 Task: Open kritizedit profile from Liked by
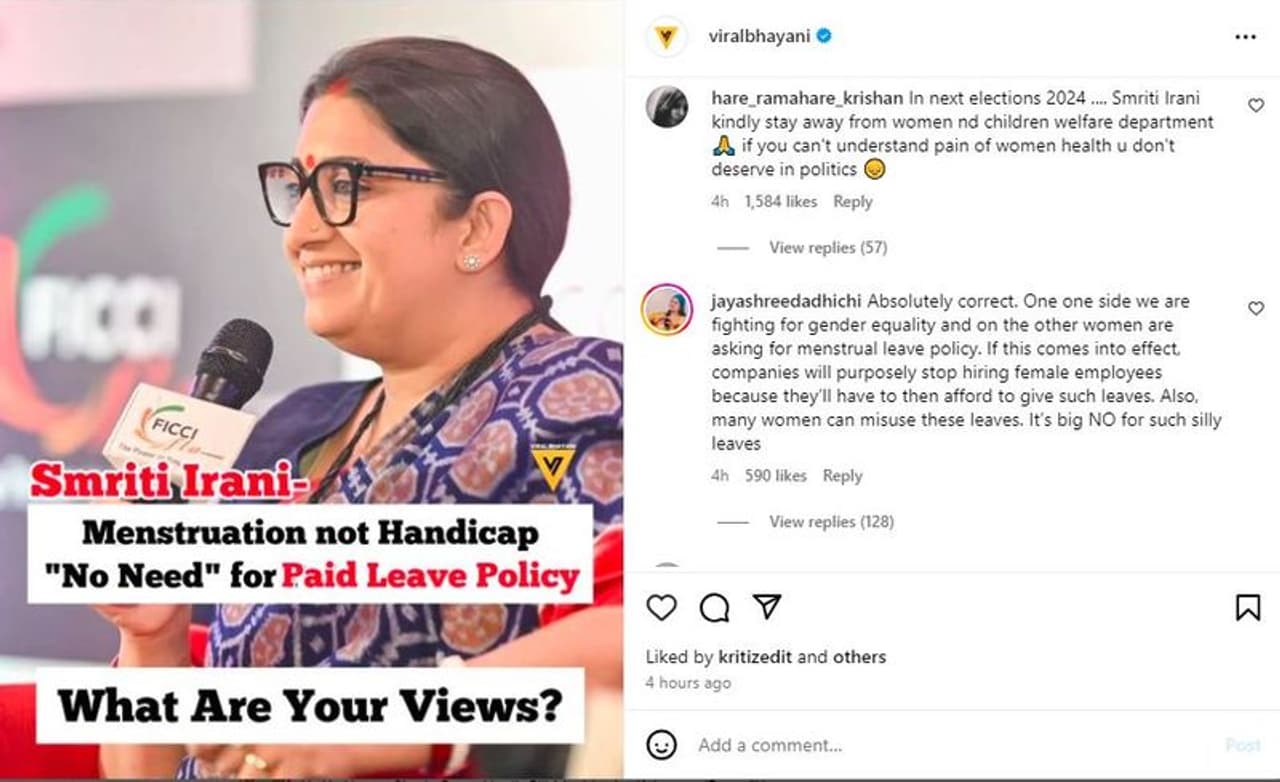756,657
